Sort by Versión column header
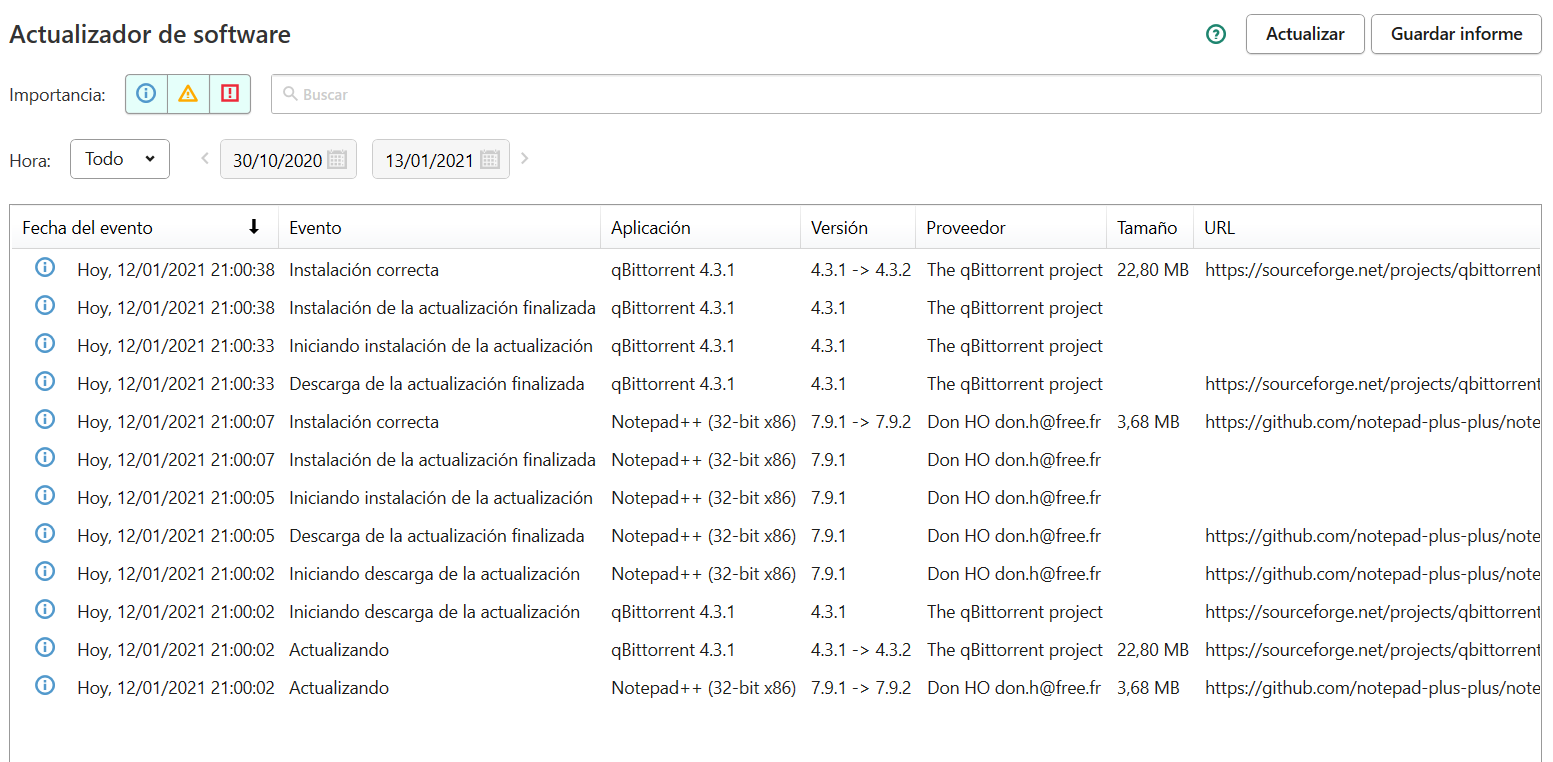 (858, 228)
